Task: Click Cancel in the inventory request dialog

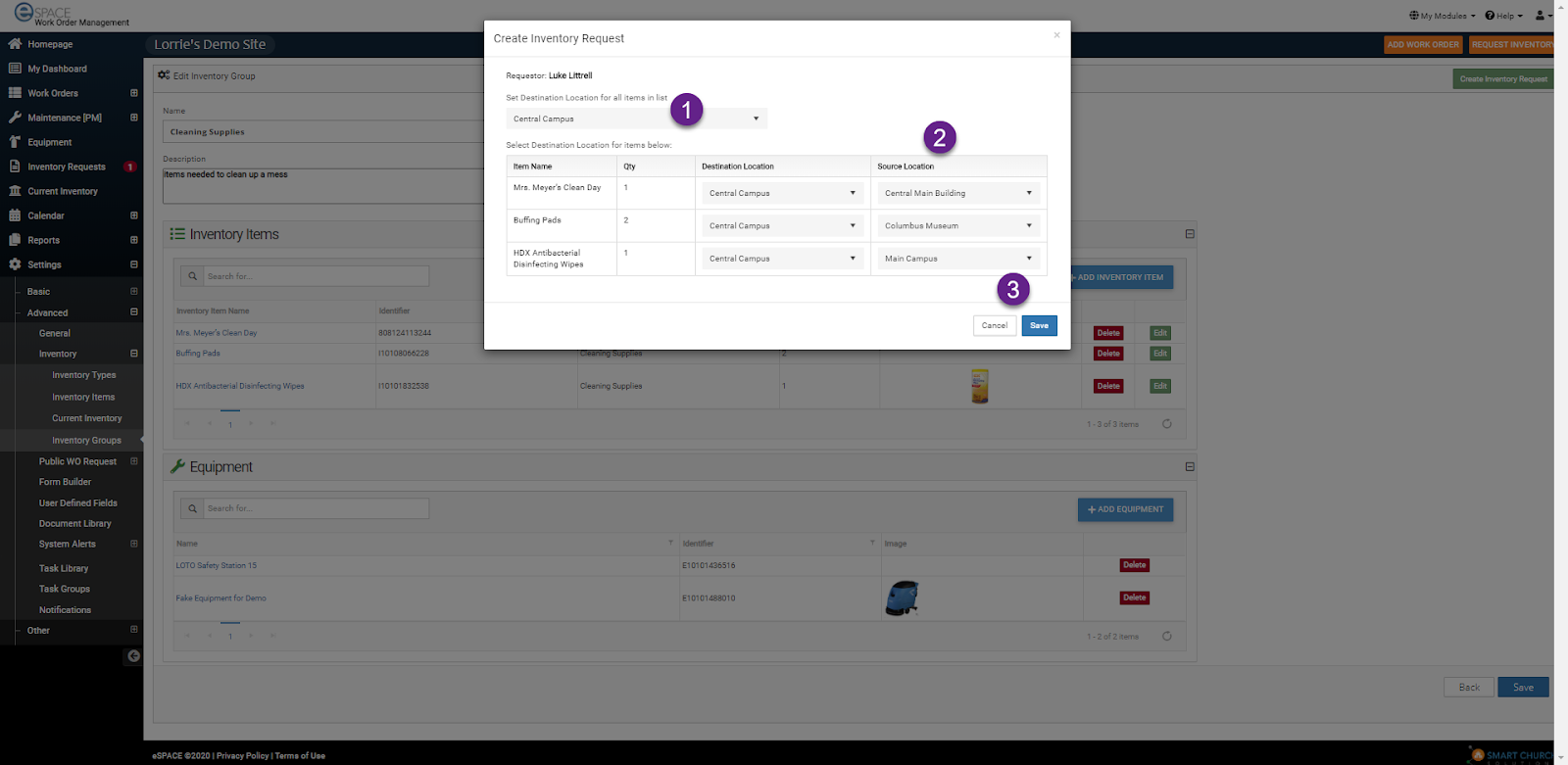Action: (x=994, y=325)
